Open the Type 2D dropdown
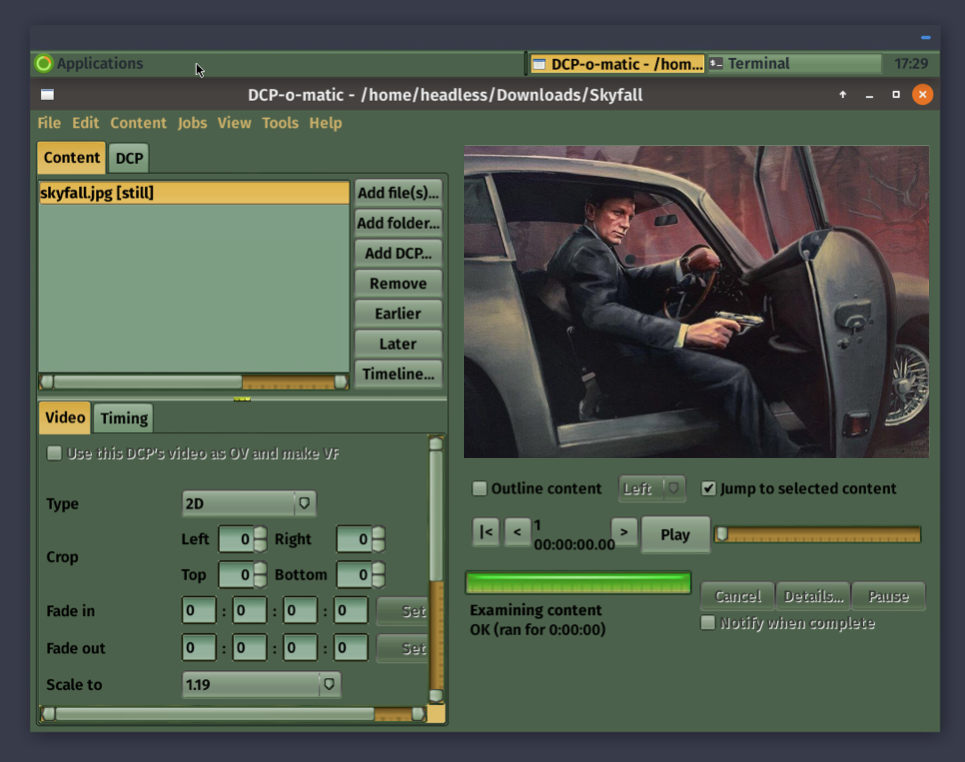This screenshot has width=965, height=762. tap(248, 503)
